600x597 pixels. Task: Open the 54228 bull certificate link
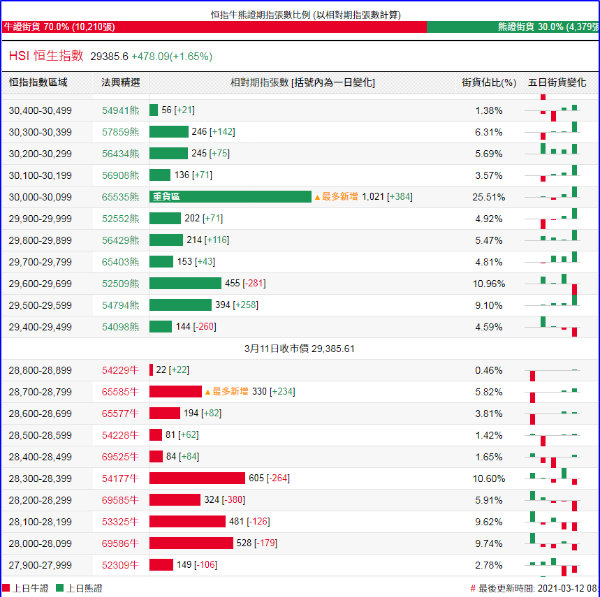120,435
